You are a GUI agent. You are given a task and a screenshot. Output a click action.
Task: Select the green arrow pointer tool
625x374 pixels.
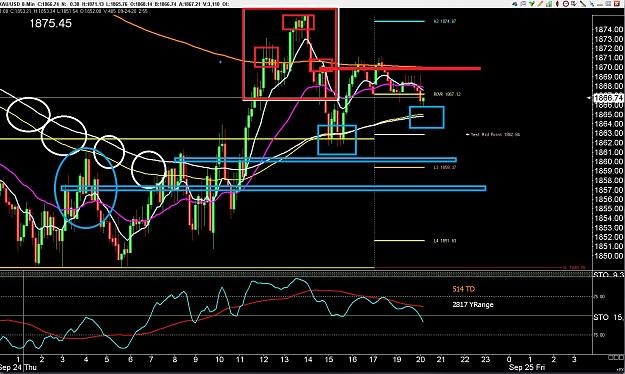click(532, 4)
